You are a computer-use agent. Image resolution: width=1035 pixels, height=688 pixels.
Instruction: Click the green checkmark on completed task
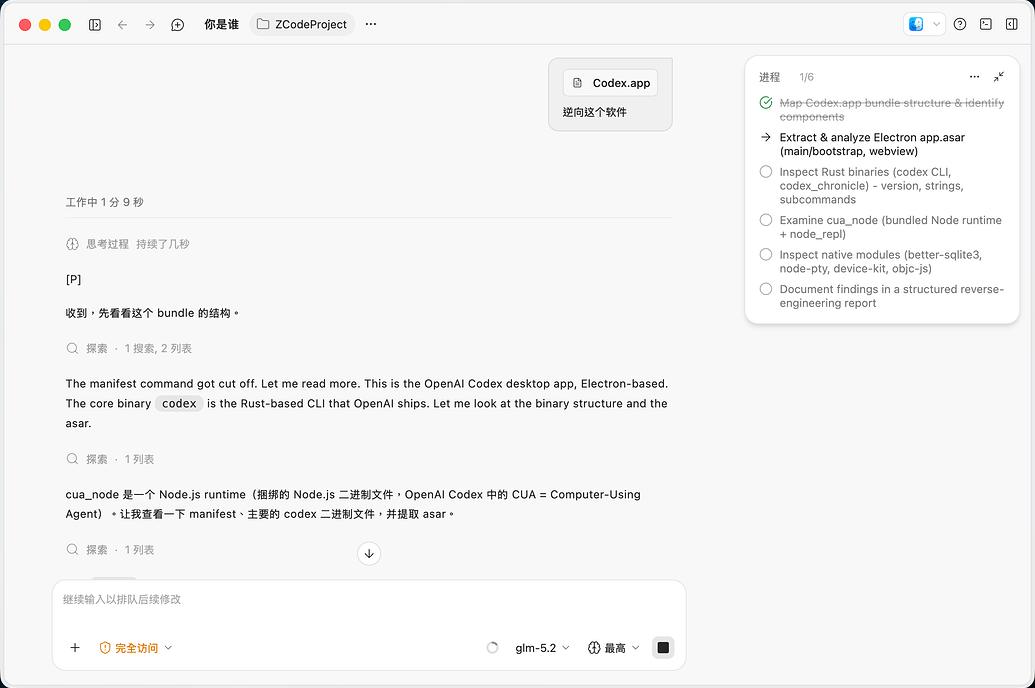point(766,102)
